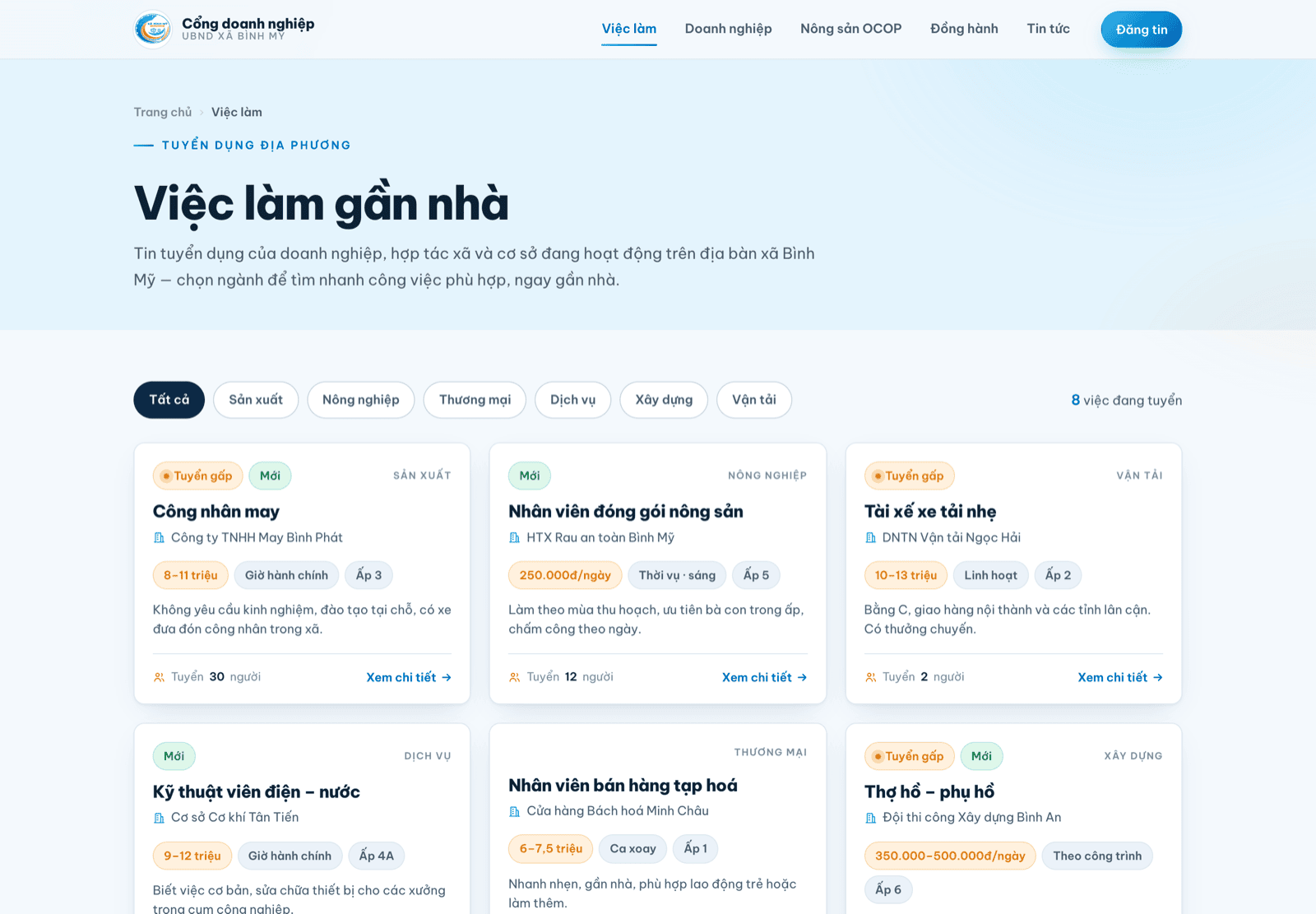Click the Thời vụ · sáng tag
Viewport: 1316px width, 914px height.
(677, 575)
